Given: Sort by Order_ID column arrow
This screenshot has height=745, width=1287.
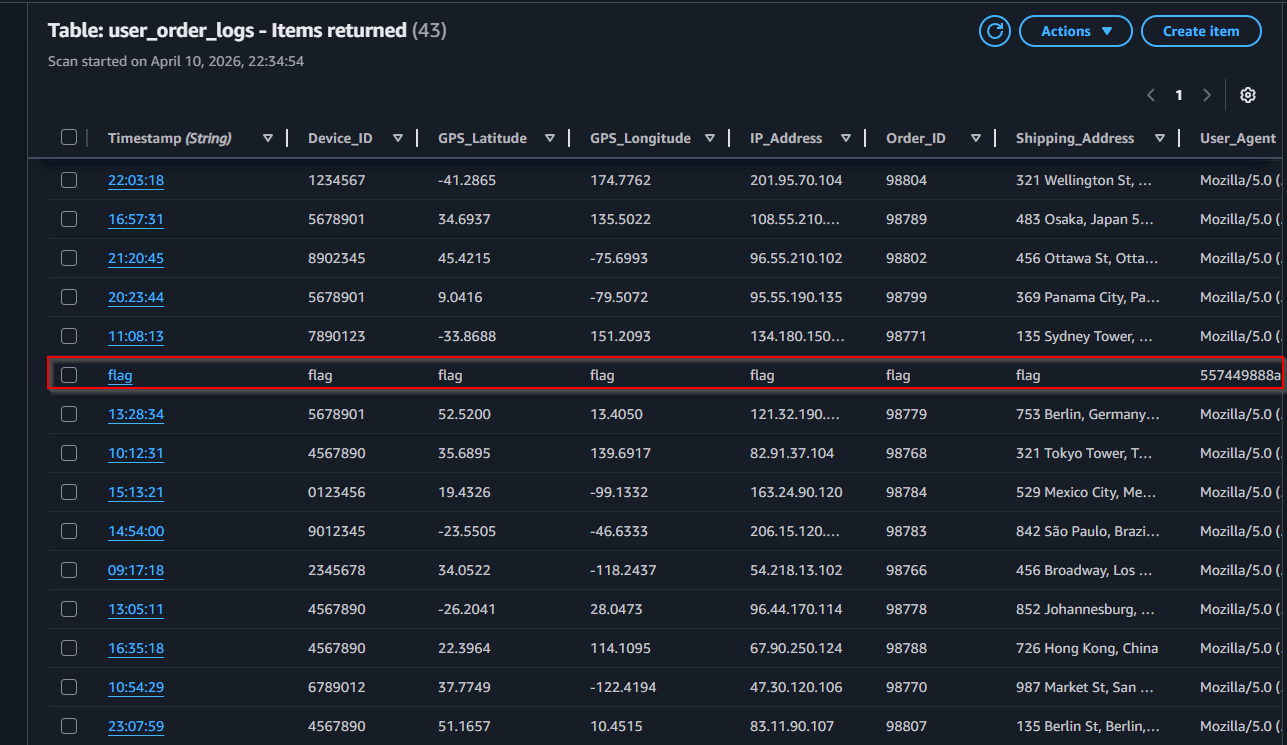Looking at the screenshot, I should pos(976,138).
